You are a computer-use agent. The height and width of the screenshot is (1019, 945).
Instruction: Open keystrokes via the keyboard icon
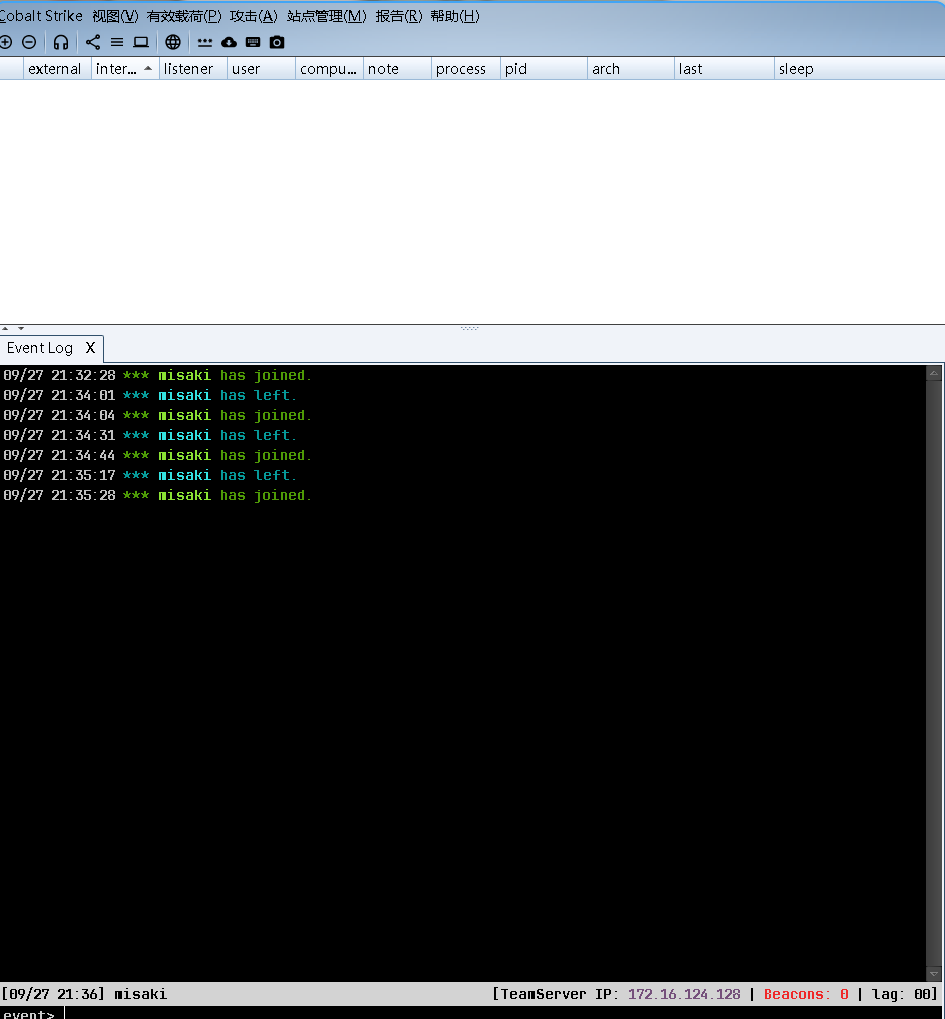(x=253, y=42)
